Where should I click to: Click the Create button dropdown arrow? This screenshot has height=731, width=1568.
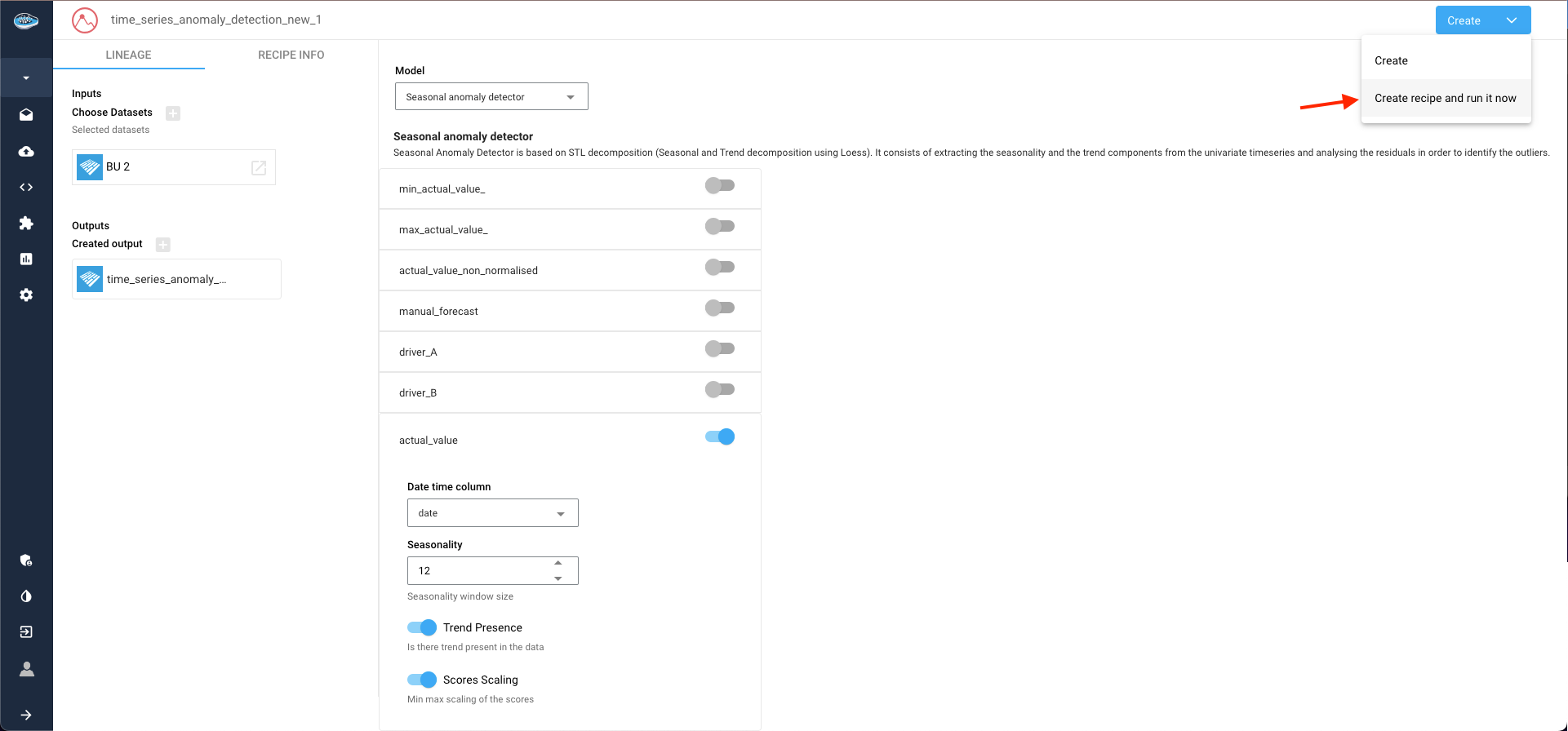click(x=1512, y=20)
